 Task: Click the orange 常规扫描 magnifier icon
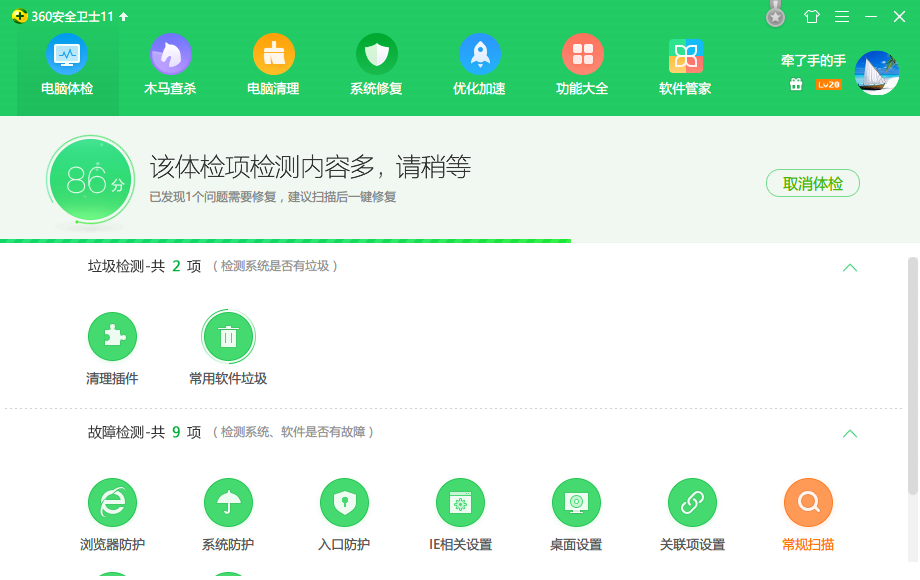(808, 502)
